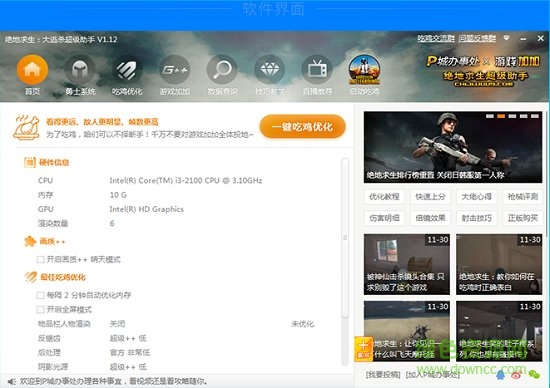Click the CPU value Intel Core i3-2100

[186, 180]
